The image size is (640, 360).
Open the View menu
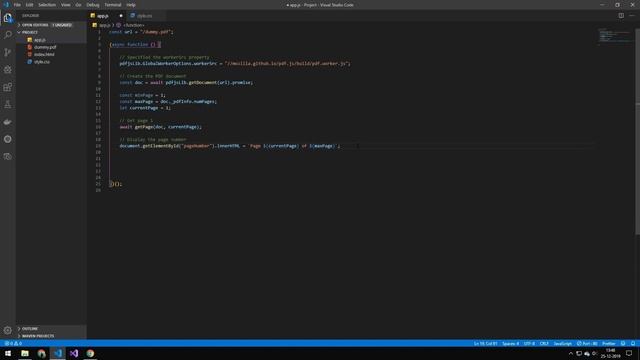(x=66, y=5)
